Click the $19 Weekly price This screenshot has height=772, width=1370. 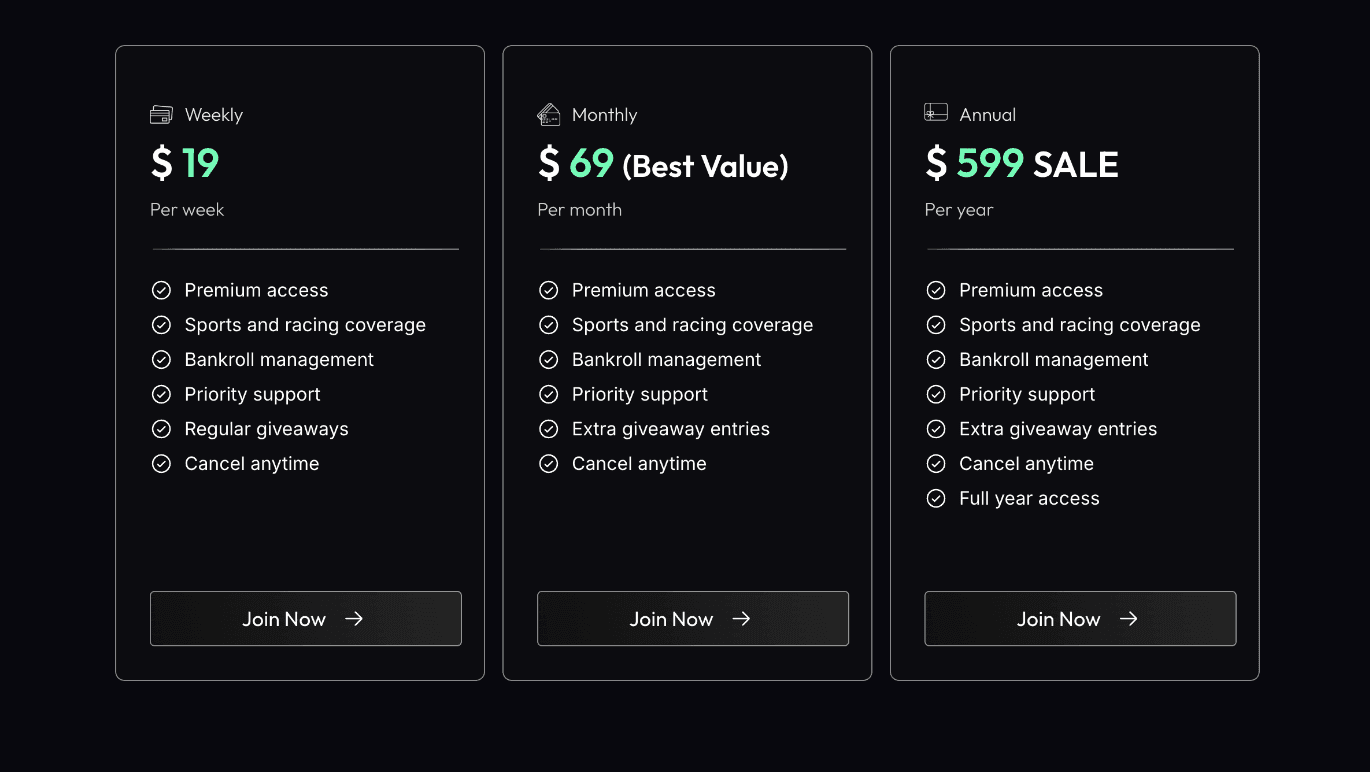coord(185,163)
